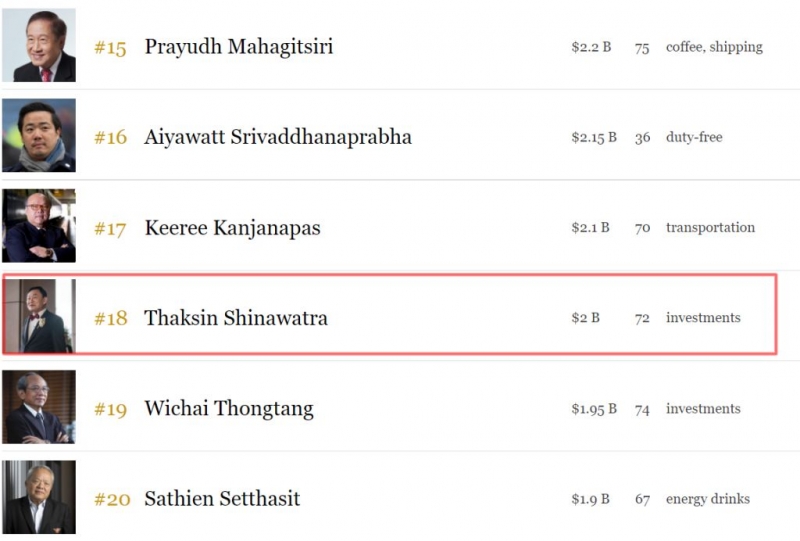Click the thumbnail in the highlighted #18 row
Image resolution: width=800 pixels, height=541 pixels.
pos(38,317)
